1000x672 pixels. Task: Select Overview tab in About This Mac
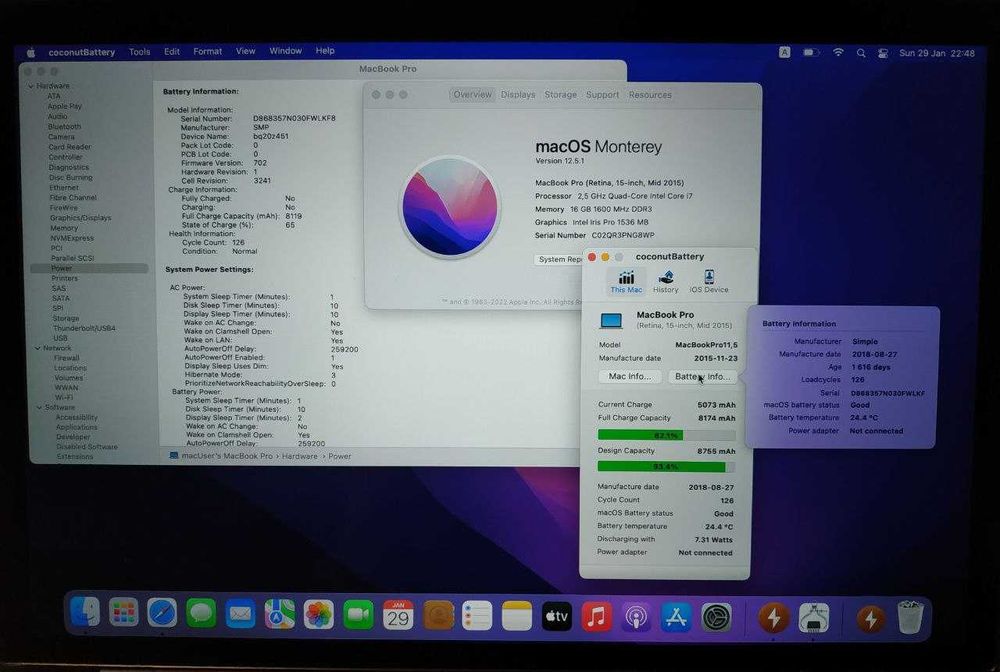pos(473,94)
